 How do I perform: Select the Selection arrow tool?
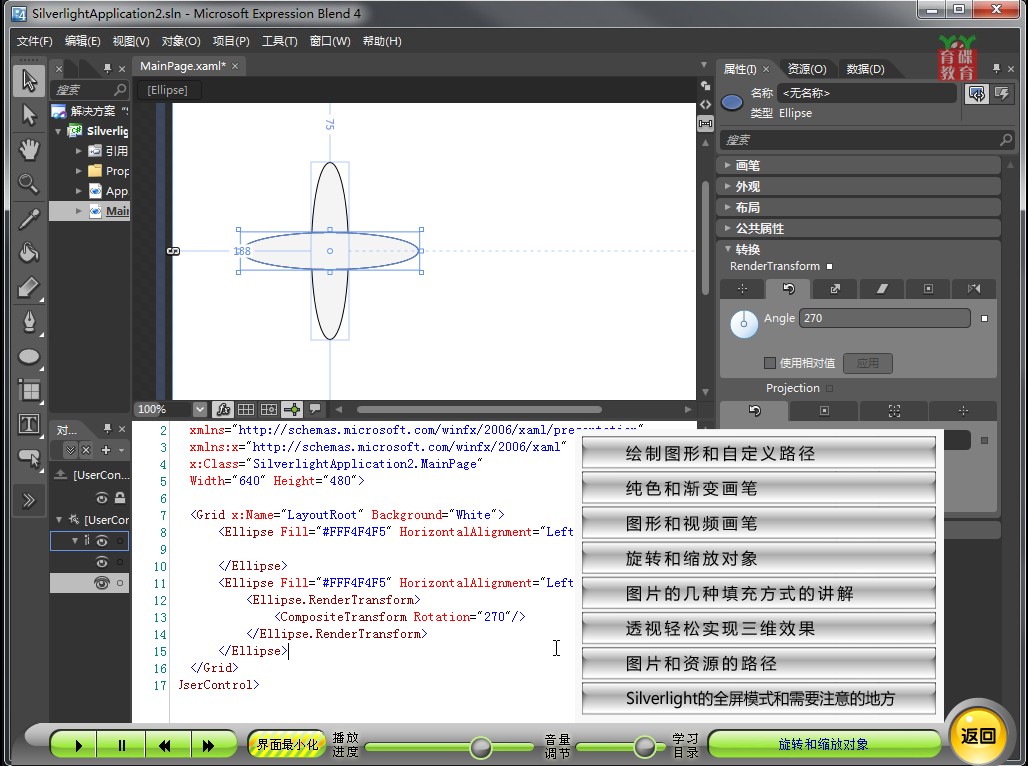click(29, 81)
